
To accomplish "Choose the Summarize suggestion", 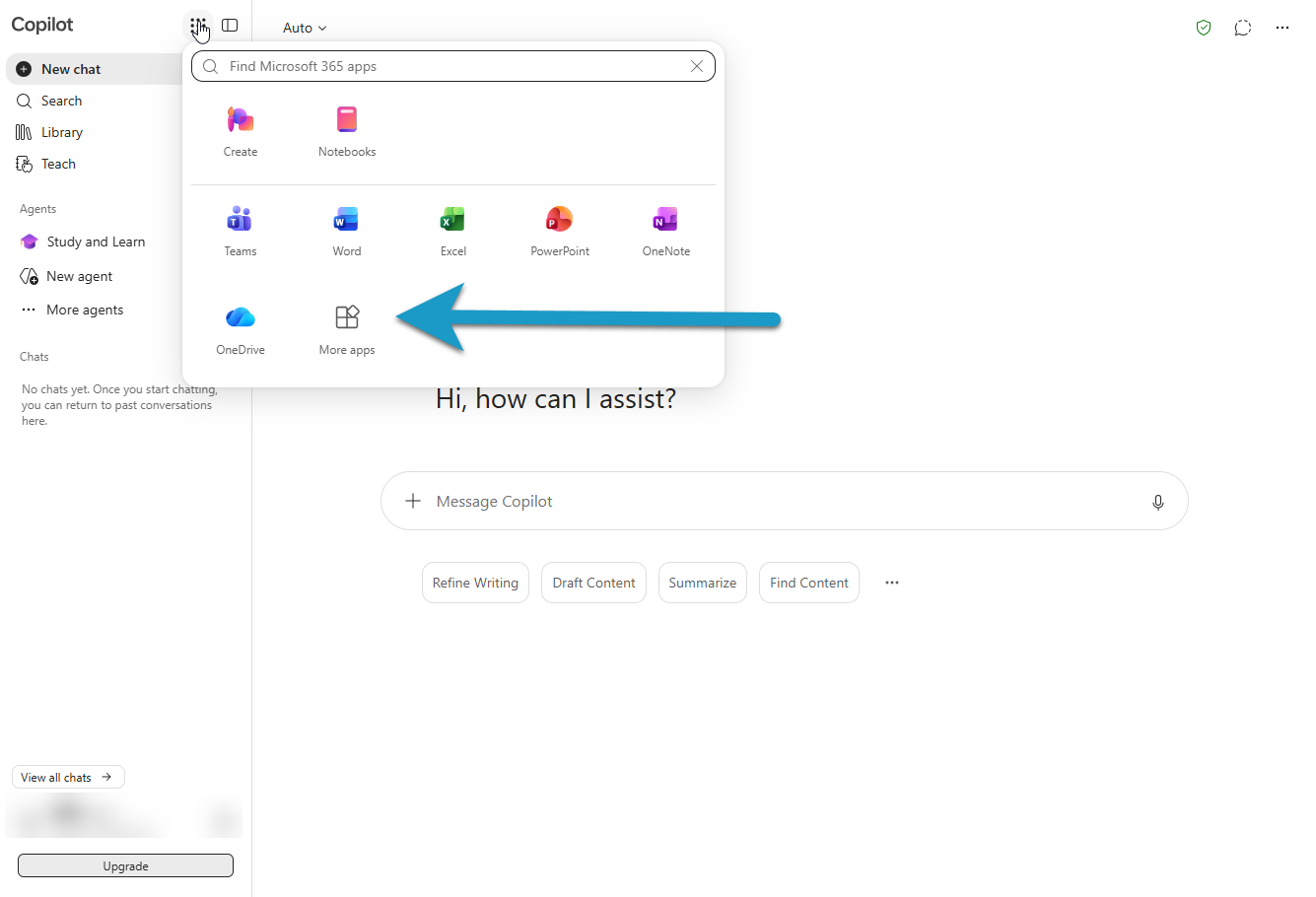I will 703,583.
